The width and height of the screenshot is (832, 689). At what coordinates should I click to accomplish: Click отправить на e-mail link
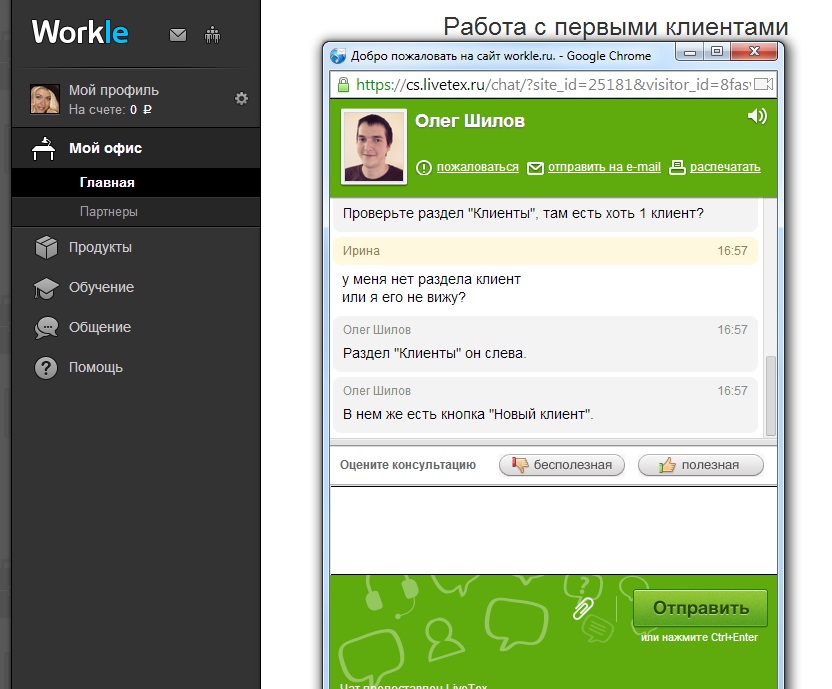tap(604, 167)
